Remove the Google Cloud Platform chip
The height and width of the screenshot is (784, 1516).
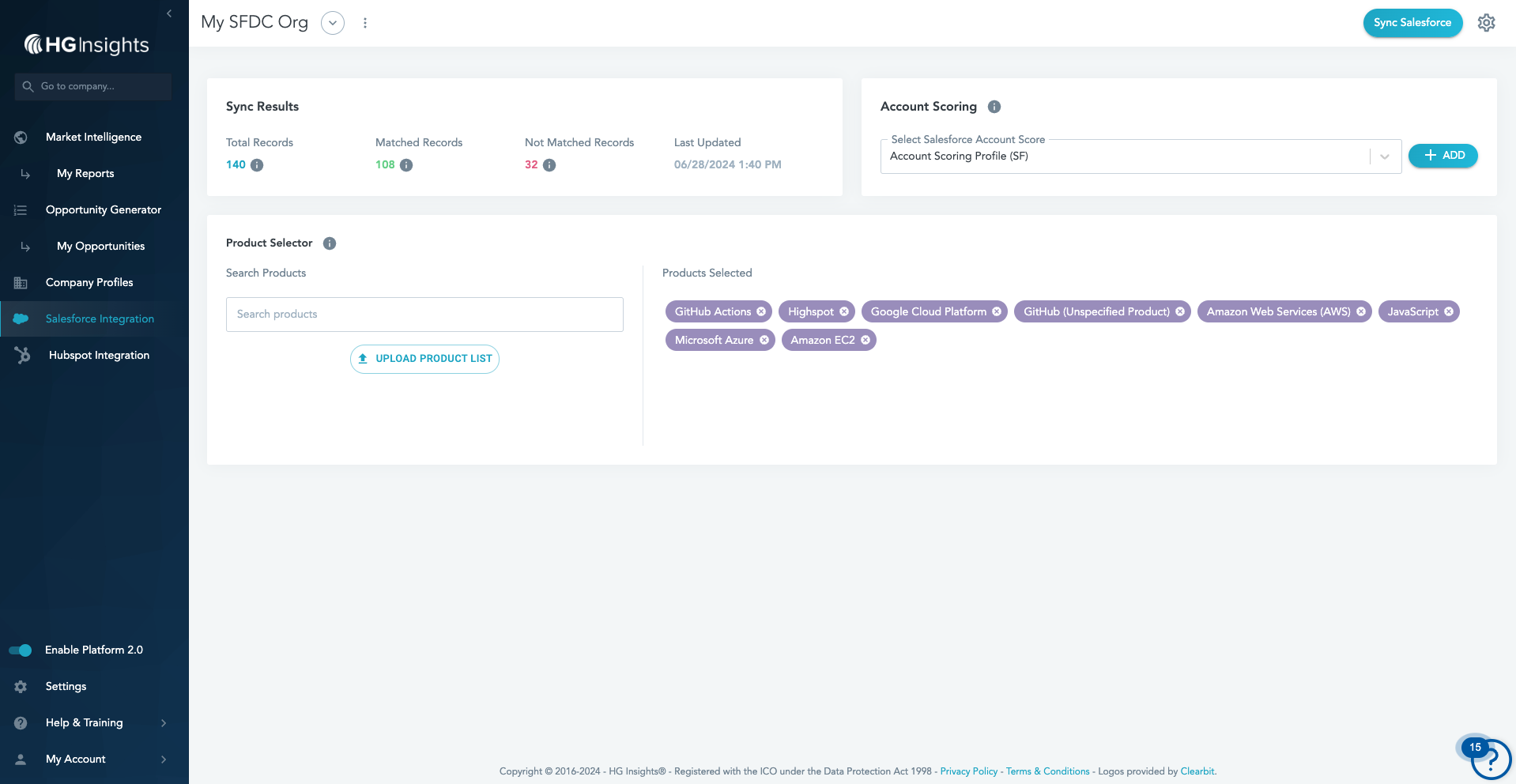pos(997,311)
